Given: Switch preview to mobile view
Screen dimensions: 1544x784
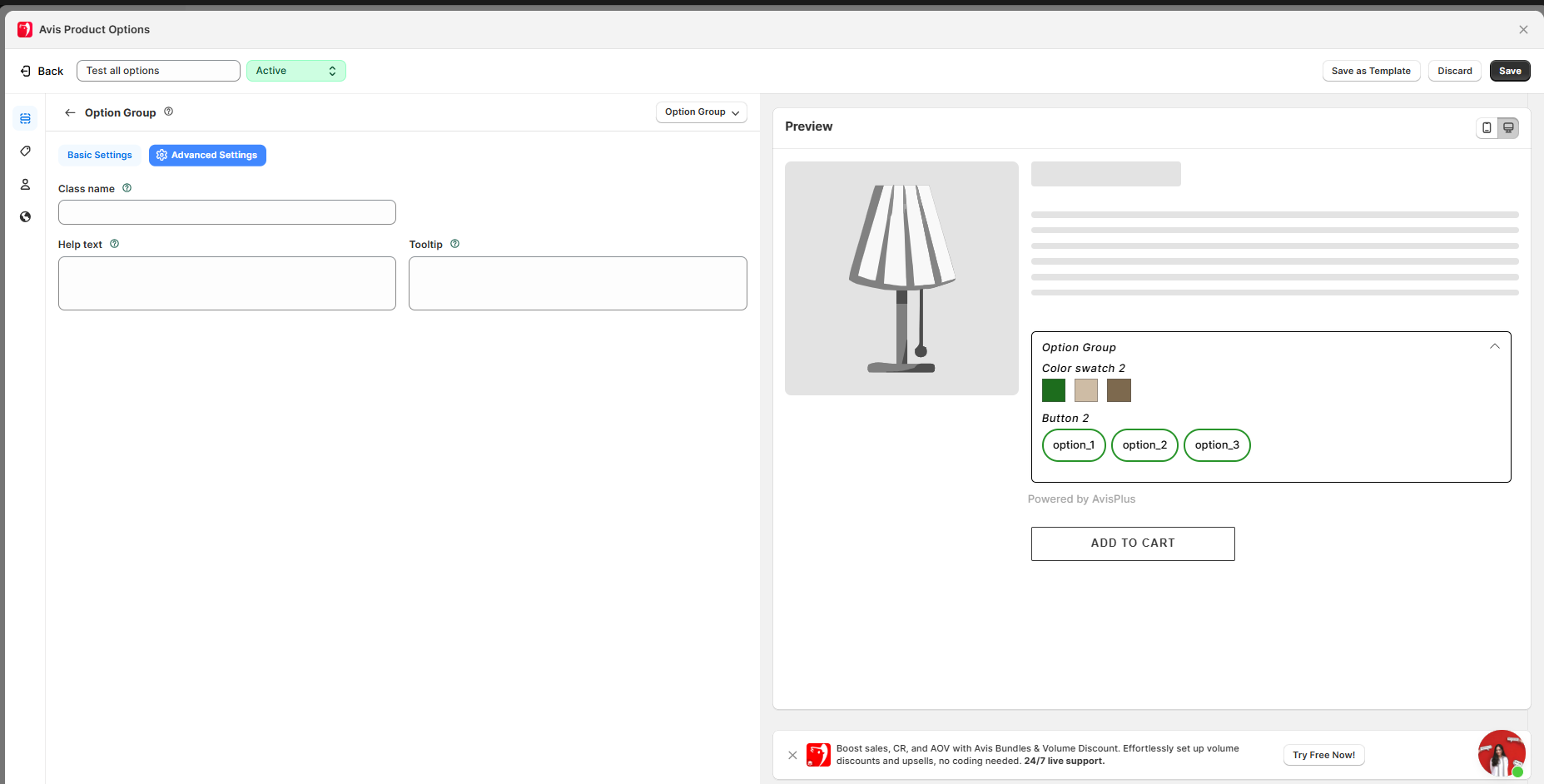Looking at the screenshot, I should click(1487, 127).
